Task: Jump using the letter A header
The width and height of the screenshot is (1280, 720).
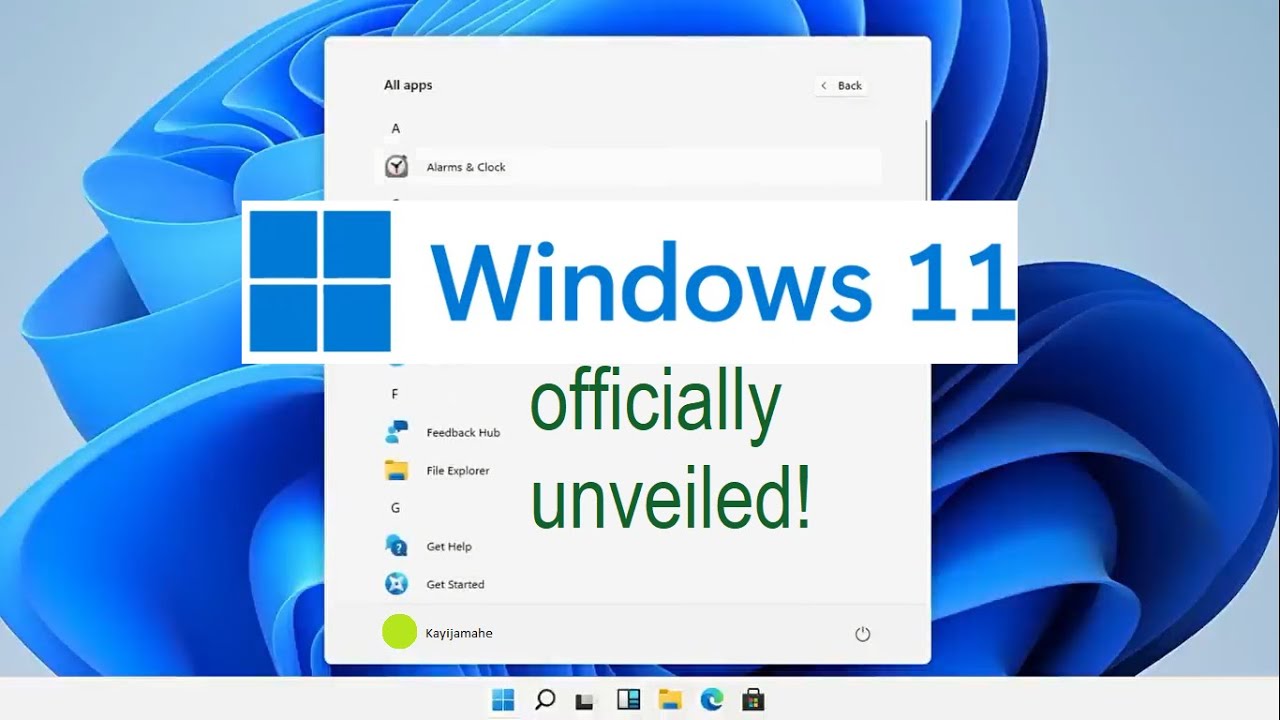Action: (396, 128)
